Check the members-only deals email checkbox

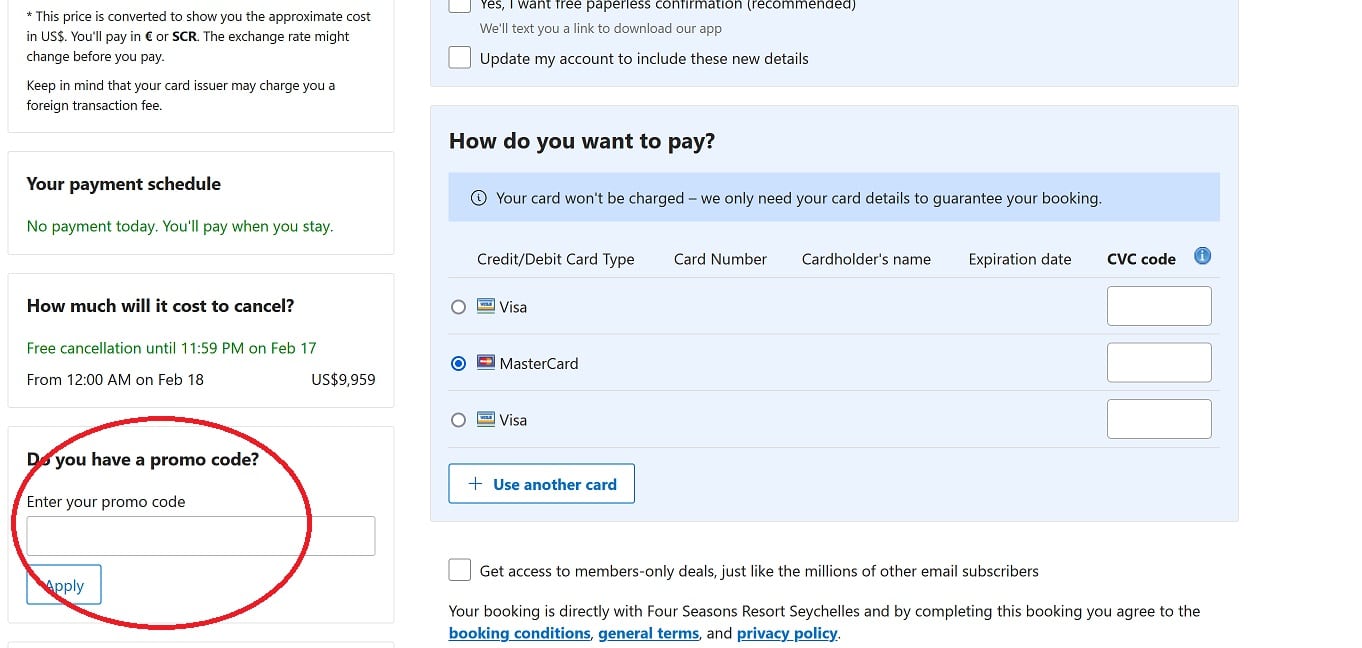459,569
